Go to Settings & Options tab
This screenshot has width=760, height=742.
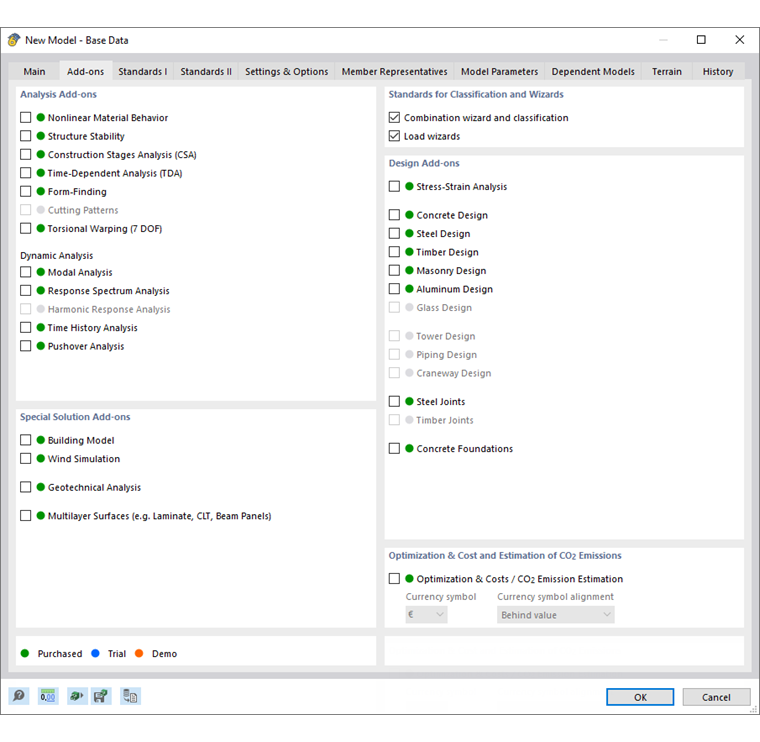pos(286,71)
